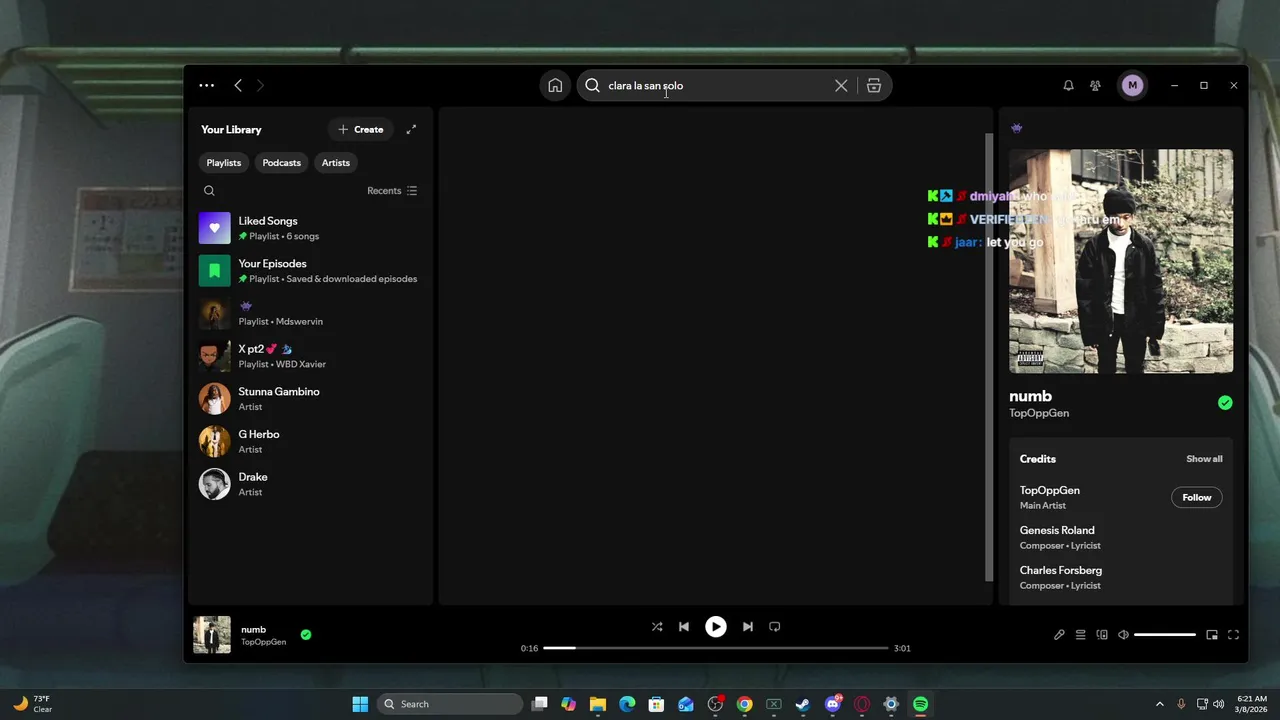The width and height of the screenshot is (1280, 720).
Task: Seek within the song progress bar
Action: tap(716, 648)
